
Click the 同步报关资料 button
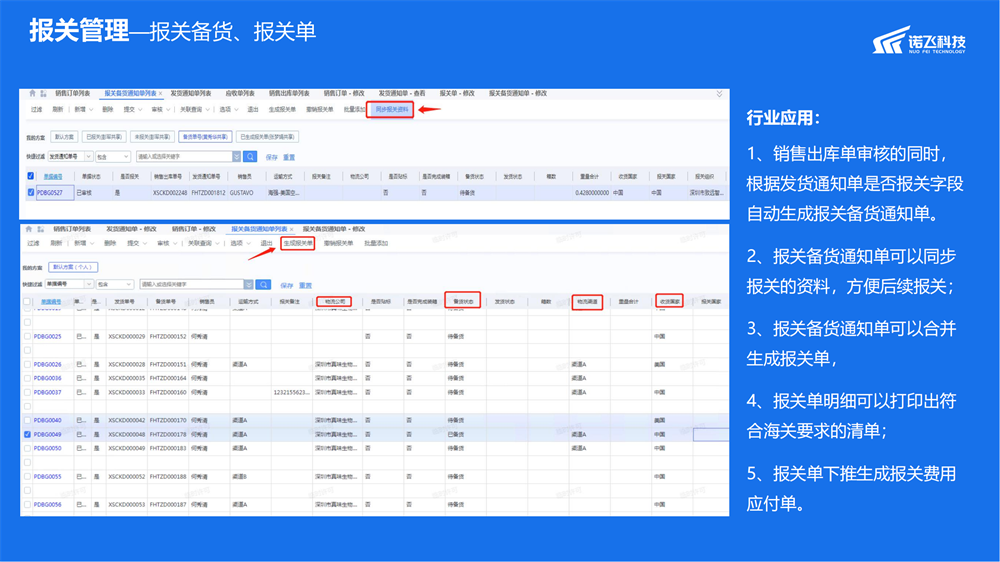pyautogui.click(x=390, y=110)
